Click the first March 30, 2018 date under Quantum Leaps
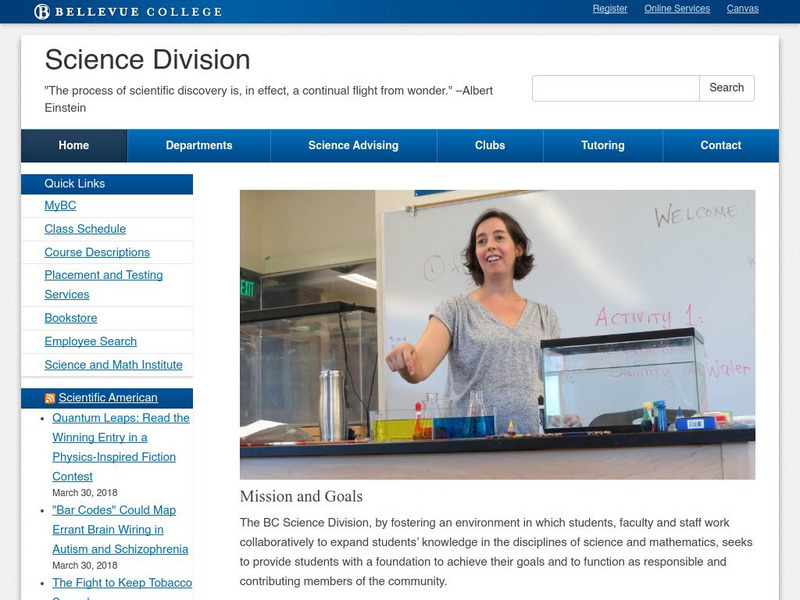 point(85,493)
